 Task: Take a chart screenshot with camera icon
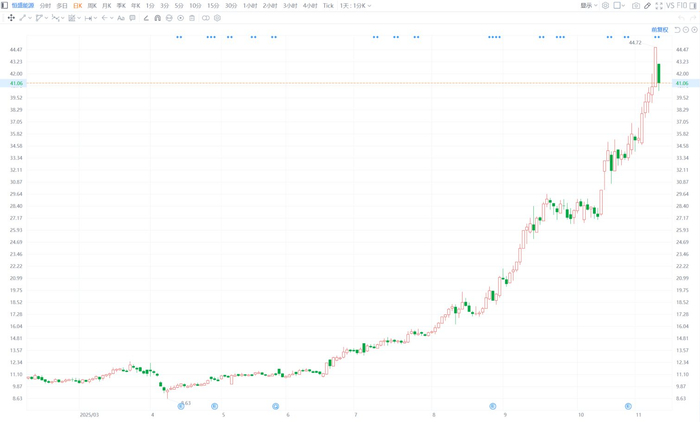tap(636, 6)
